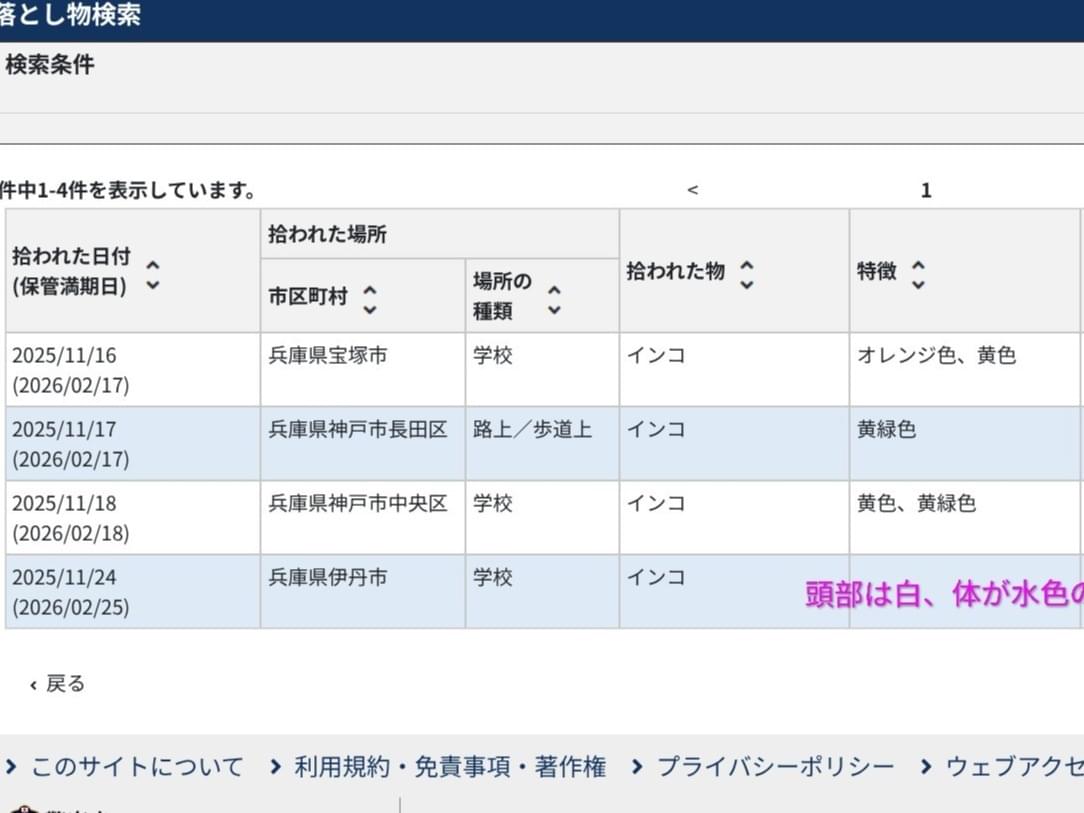
Task: Select the 兵庫県伊丹市 cell
Action: (328, 578)
